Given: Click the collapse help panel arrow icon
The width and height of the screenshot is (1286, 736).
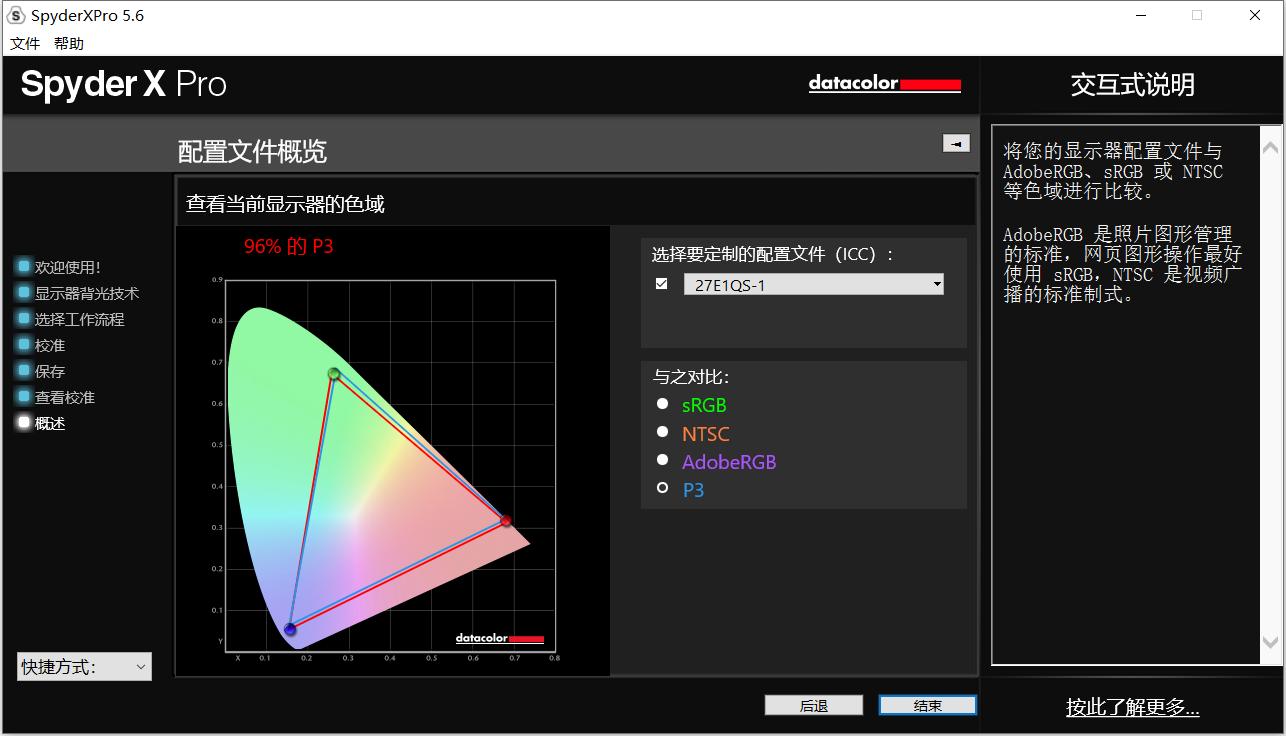Looking at the screenshot, I should pyautogui.click(x=956, y=144).
